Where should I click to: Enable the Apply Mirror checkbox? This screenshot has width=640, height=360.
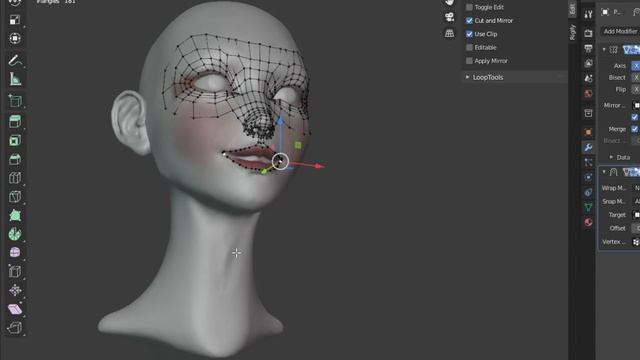[x=469, y=61]
